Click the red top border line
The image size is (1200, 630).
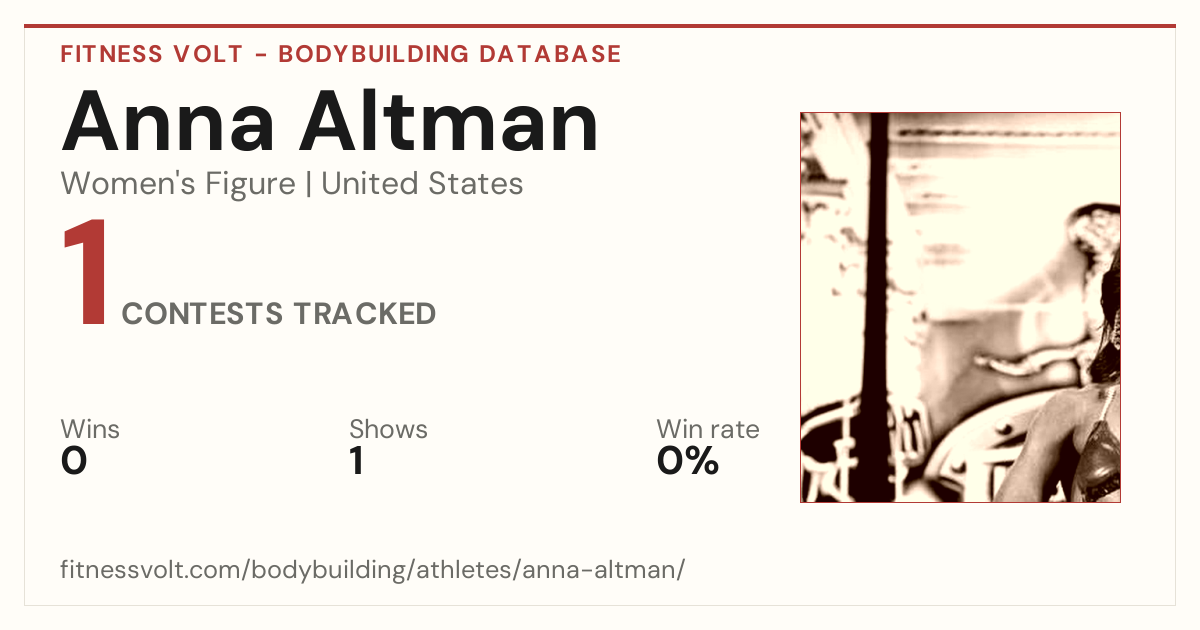pos(600,26)
